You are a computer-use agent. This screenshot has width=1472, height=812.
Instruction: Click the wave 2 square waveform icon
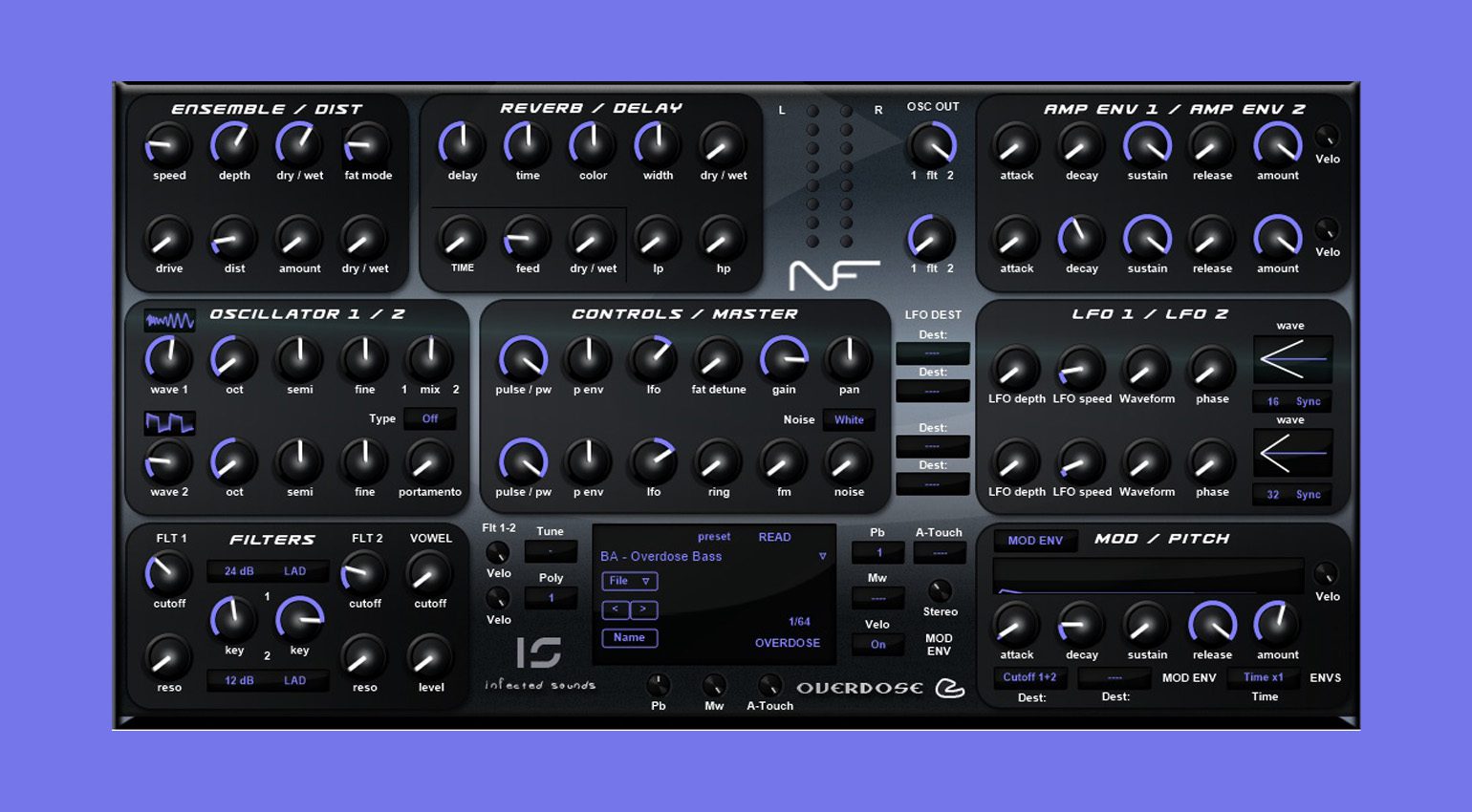pyautogui.click(x=170, y=422)
